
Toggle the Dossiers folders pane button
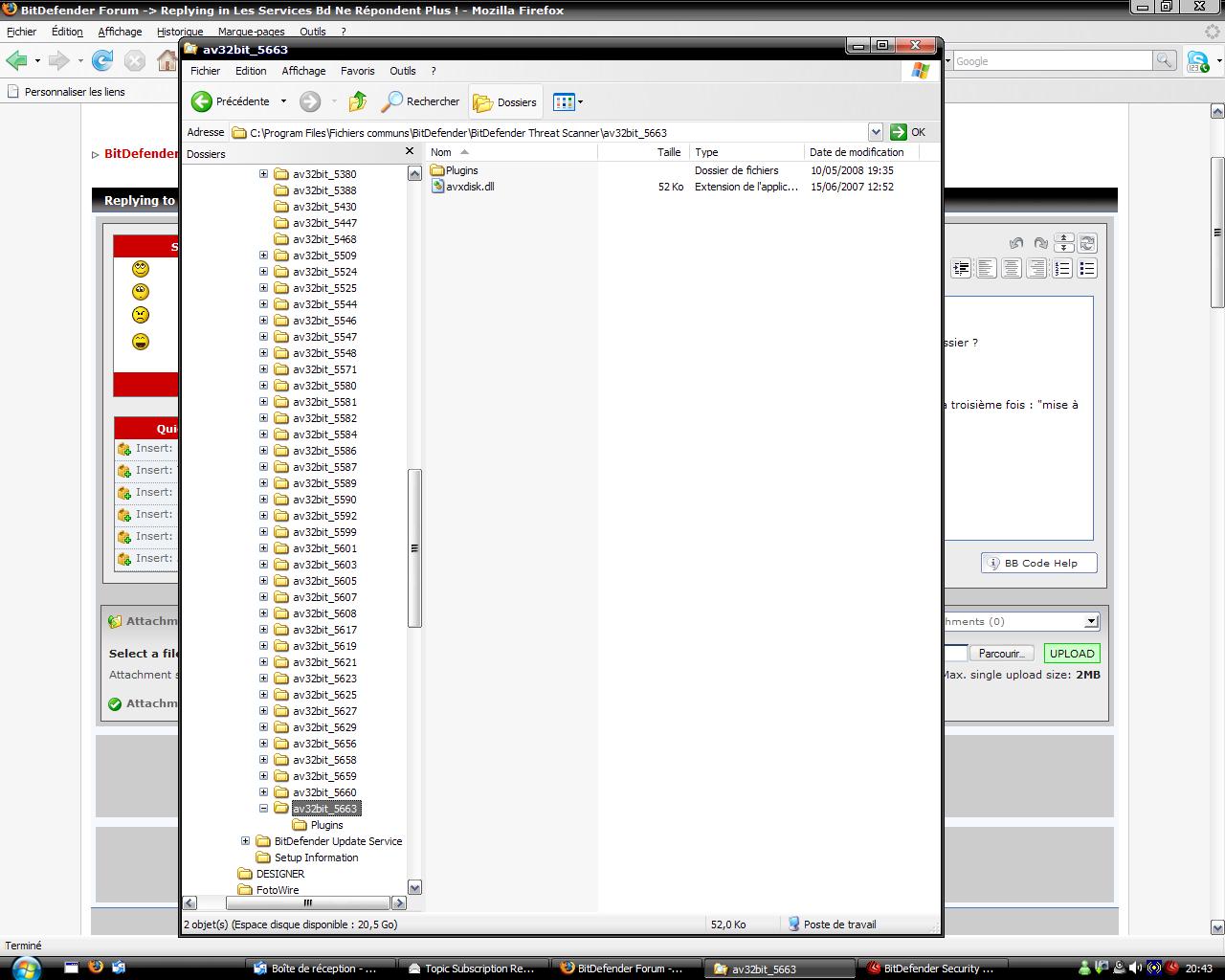pos(505,102)
